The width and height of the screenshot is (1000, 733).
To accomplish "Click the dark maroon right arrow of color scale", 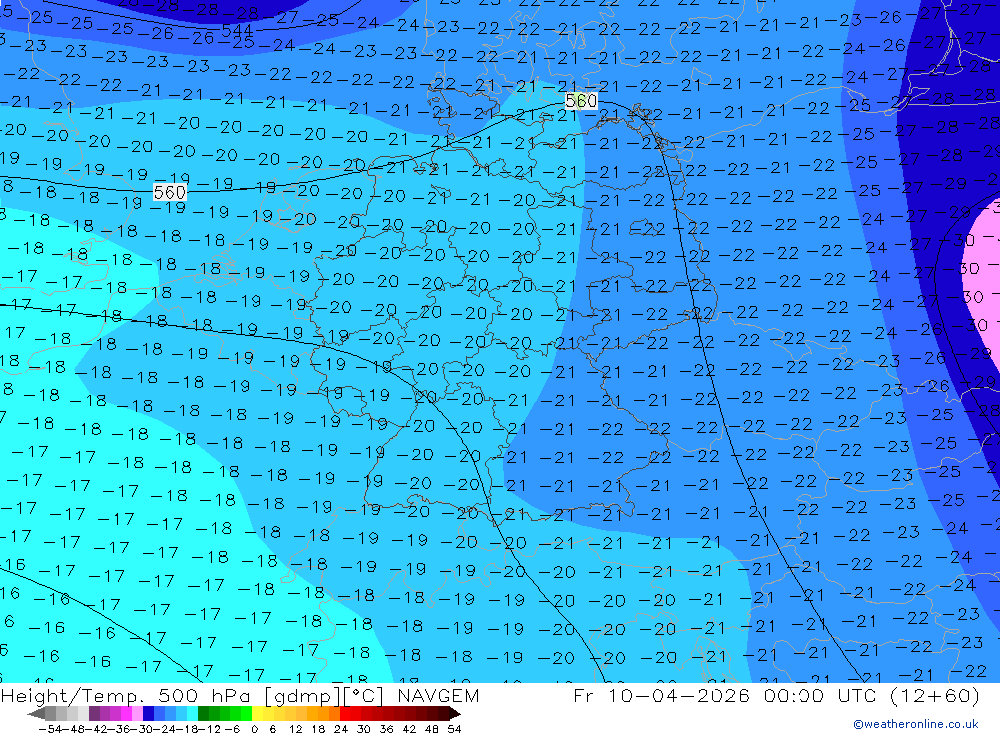I will click(455, 714).
